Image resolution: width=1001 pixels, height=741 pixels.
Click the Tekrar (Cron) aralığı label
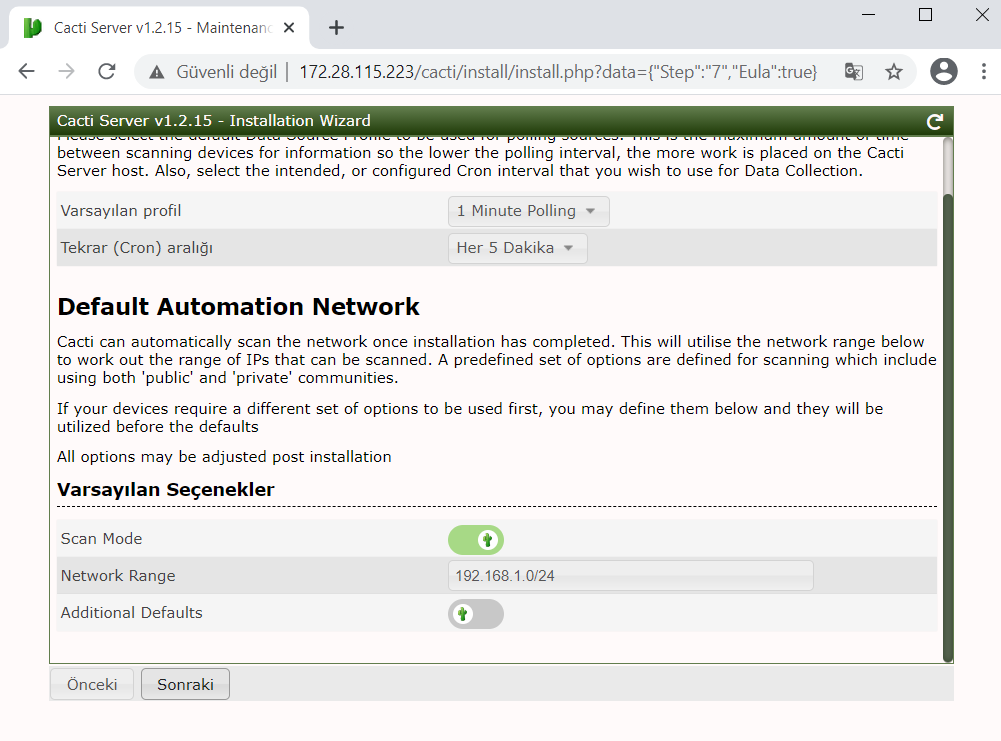click(137, 248)
